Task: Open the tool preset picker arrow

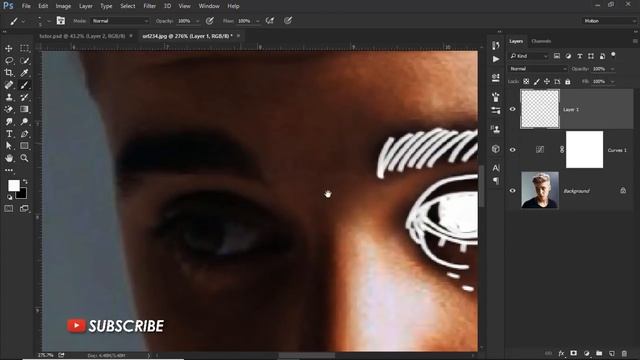Action: click(23, 21)
